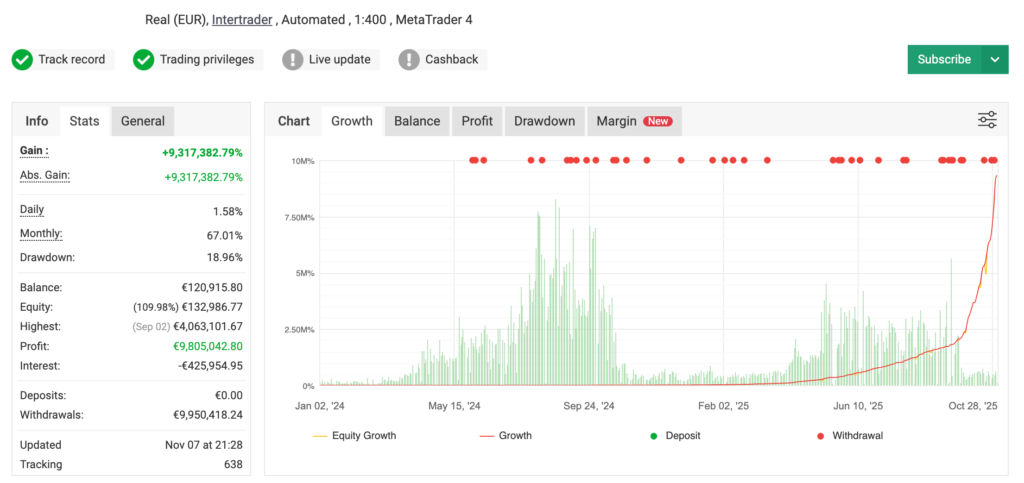Switch to the Info tab
This screenshot has height=483, width=1024.
click(37, 121)
